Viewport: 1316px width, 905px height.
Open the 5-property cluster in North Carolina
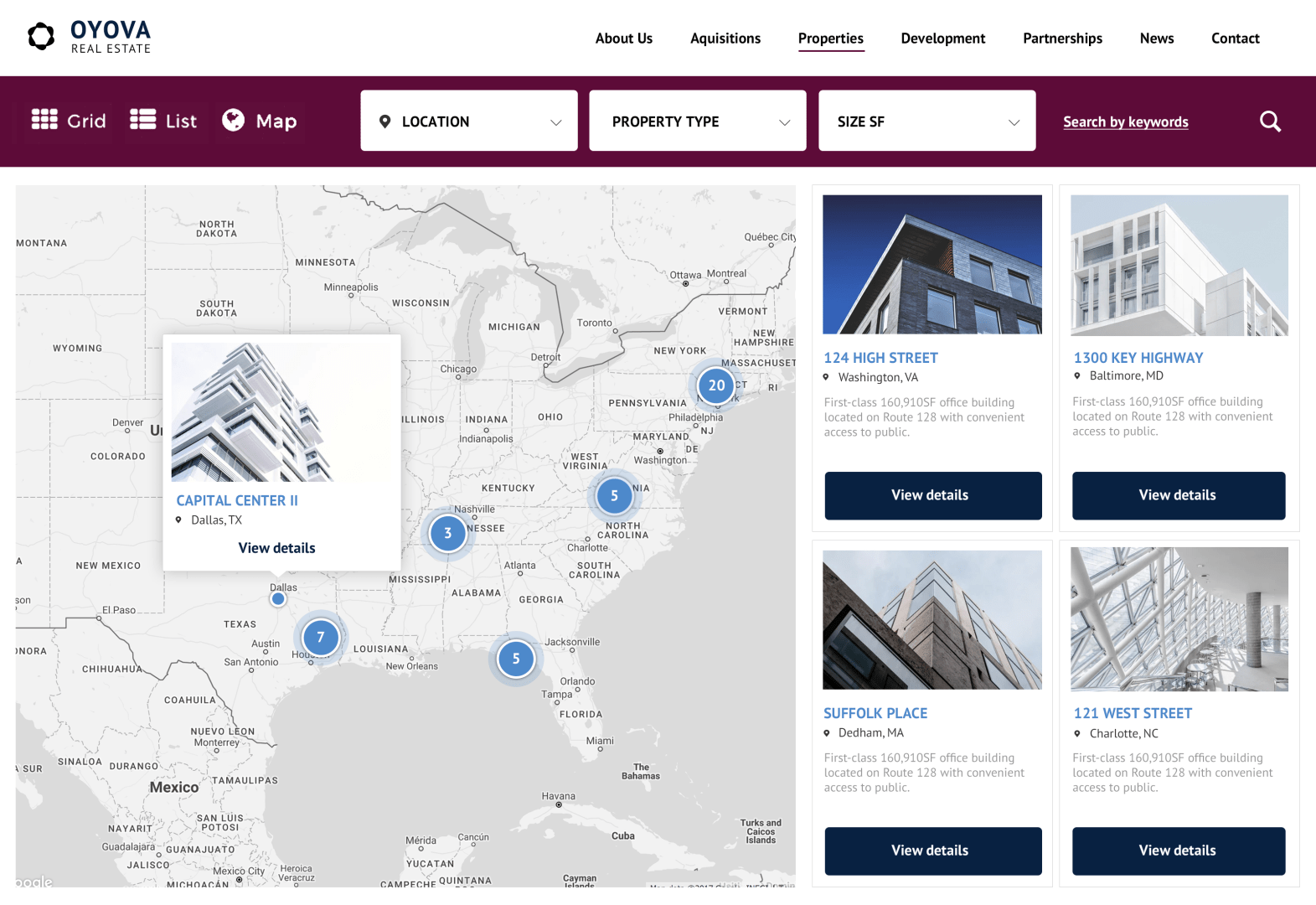click(x=614, y=496)
